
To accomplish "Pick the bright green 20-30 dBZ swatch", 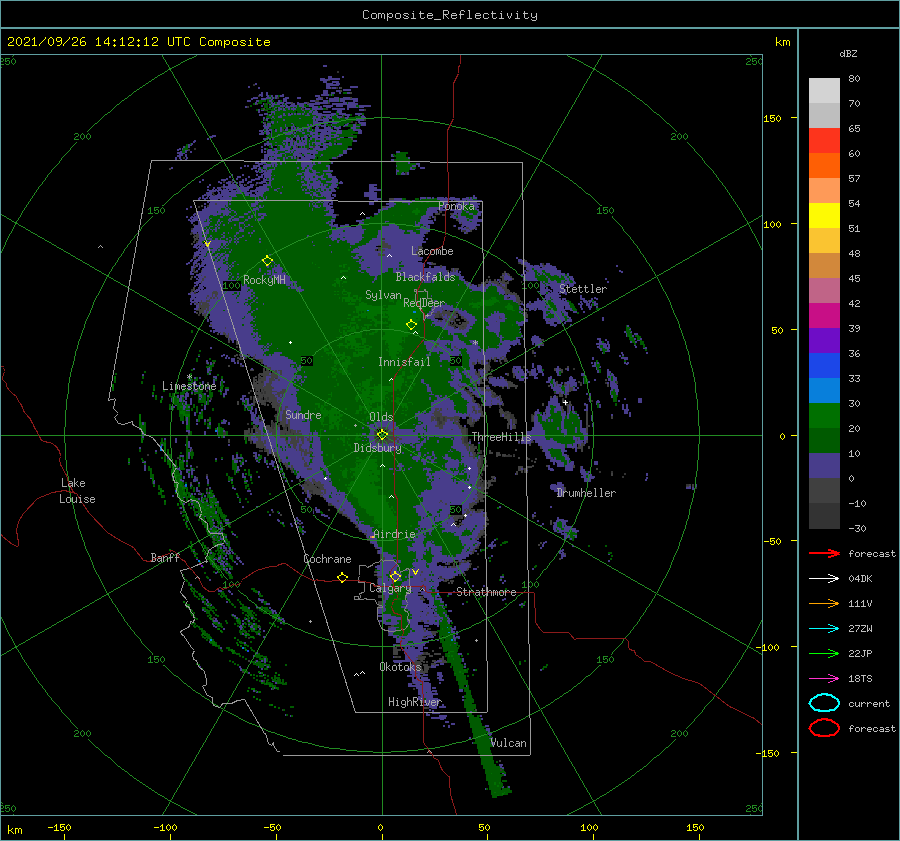I will point(824,416).
